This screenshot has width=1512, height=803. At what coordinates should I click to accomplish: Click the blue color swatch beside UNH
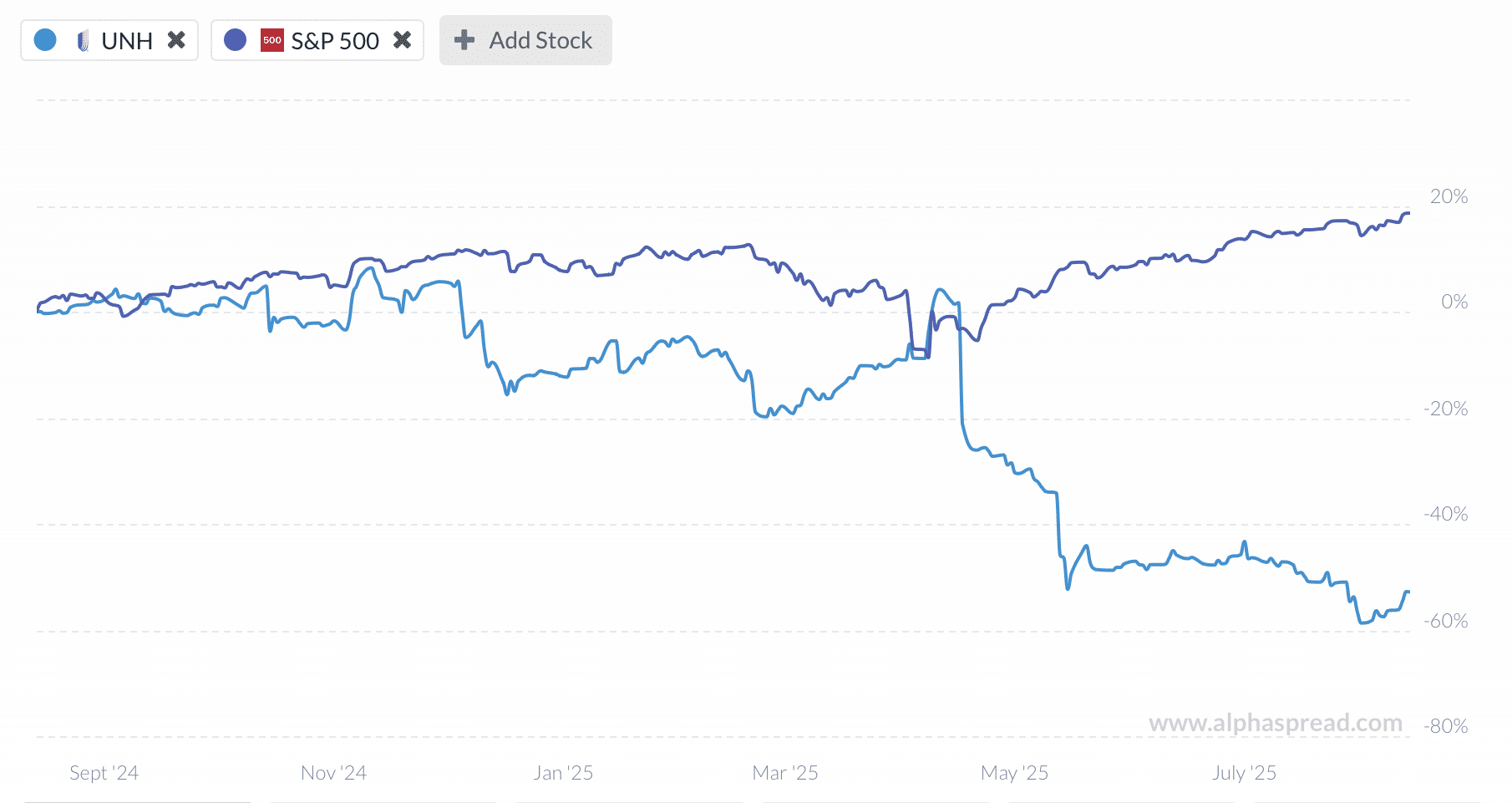point(45,39)
